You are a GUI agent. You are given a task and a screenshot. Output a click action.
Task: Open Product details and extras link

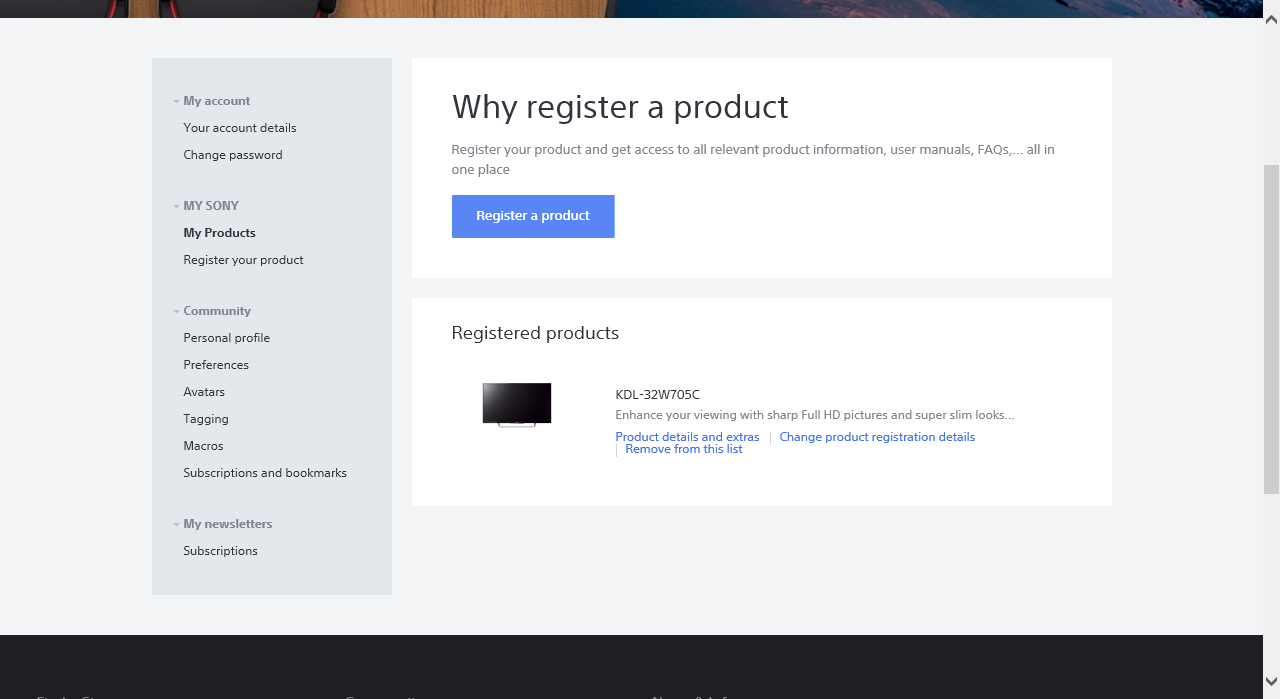click(x=687, y=437)
